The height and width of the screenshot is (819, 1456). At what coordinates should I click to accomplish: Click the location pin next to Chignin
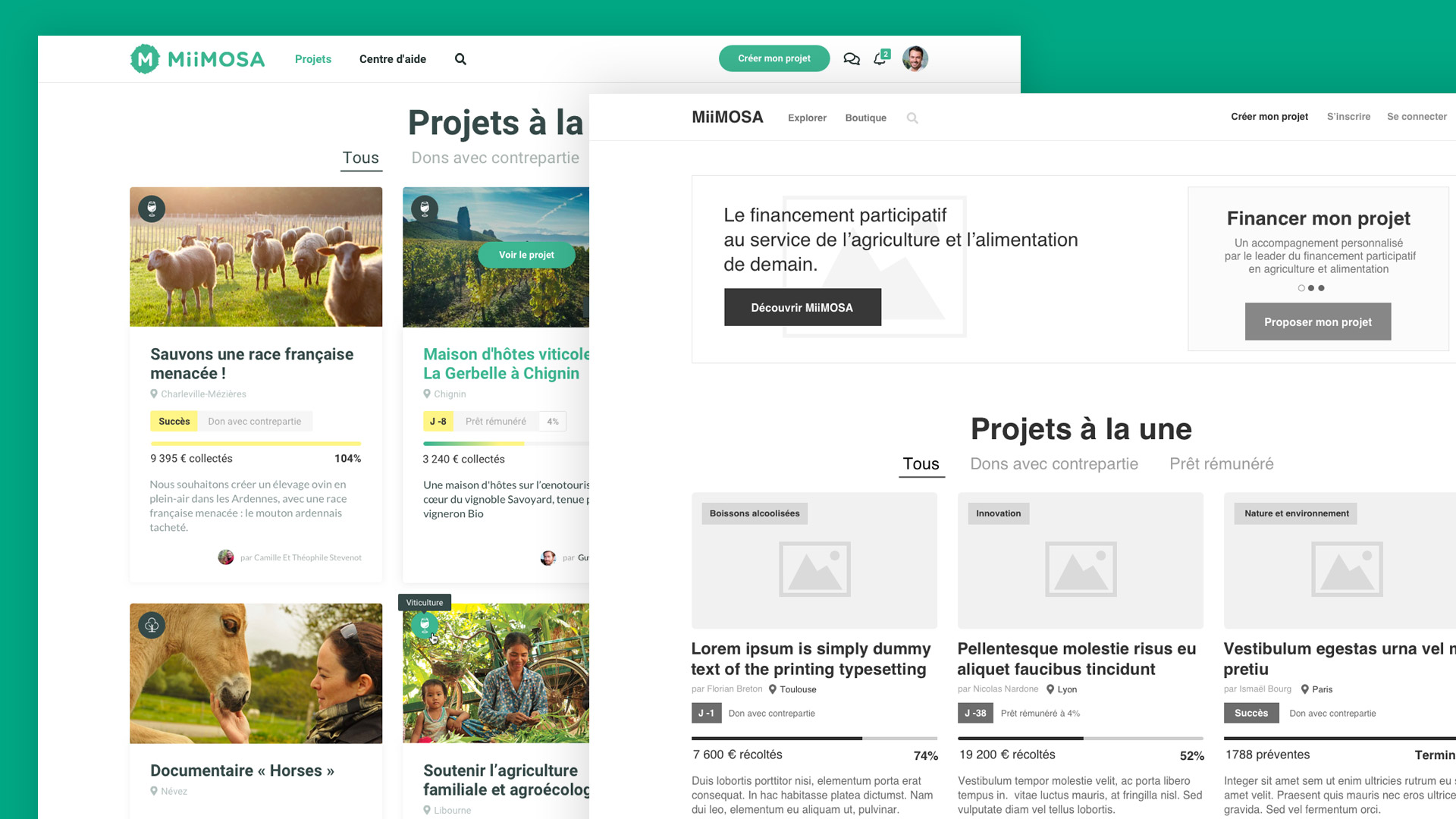[x=427, y=394]
